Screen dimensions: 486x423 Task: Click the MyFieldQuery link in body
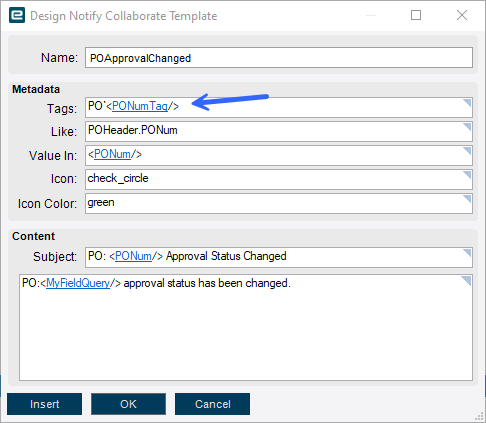click(78, 283)
